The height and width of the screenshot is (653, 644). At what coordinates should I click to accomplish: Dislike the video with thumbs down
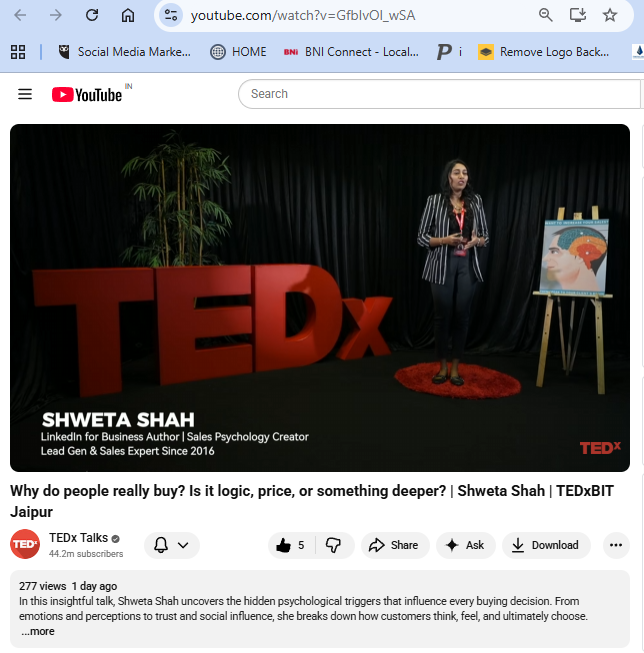pyautogui.click(x=334, y=545)
